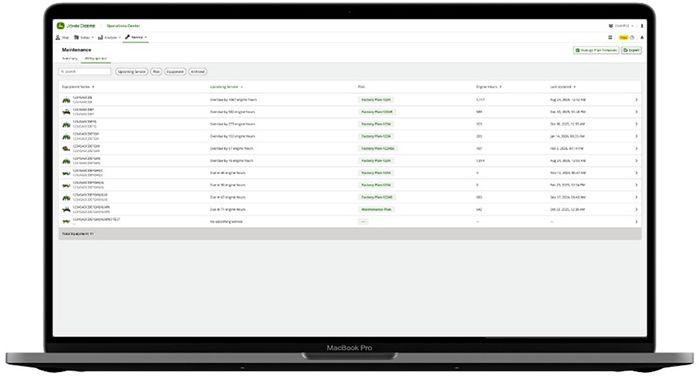
Task: Click Factory Plan badge in 1067 hours row
Action: pos(376,100)
